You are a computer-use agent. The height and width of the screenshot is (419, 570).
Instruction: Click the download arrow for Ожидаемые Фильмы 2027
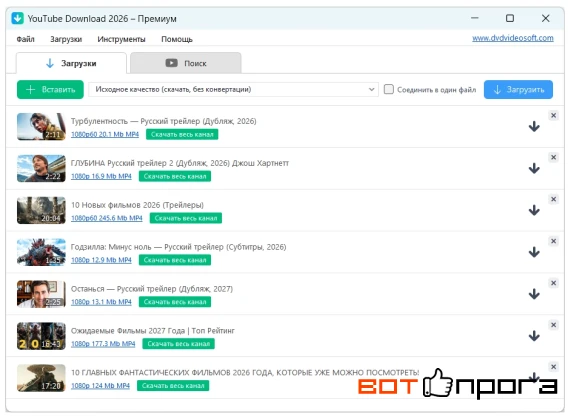[x=534, y=336]
